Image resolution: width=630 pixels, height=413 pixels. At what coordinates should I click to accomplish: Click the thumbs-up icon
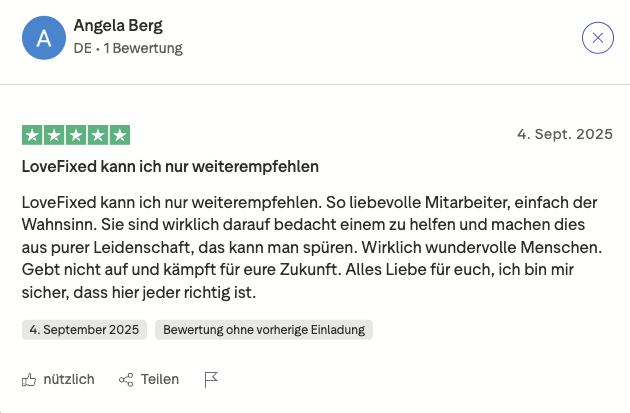pyautogui.click(x=29, y=379)
